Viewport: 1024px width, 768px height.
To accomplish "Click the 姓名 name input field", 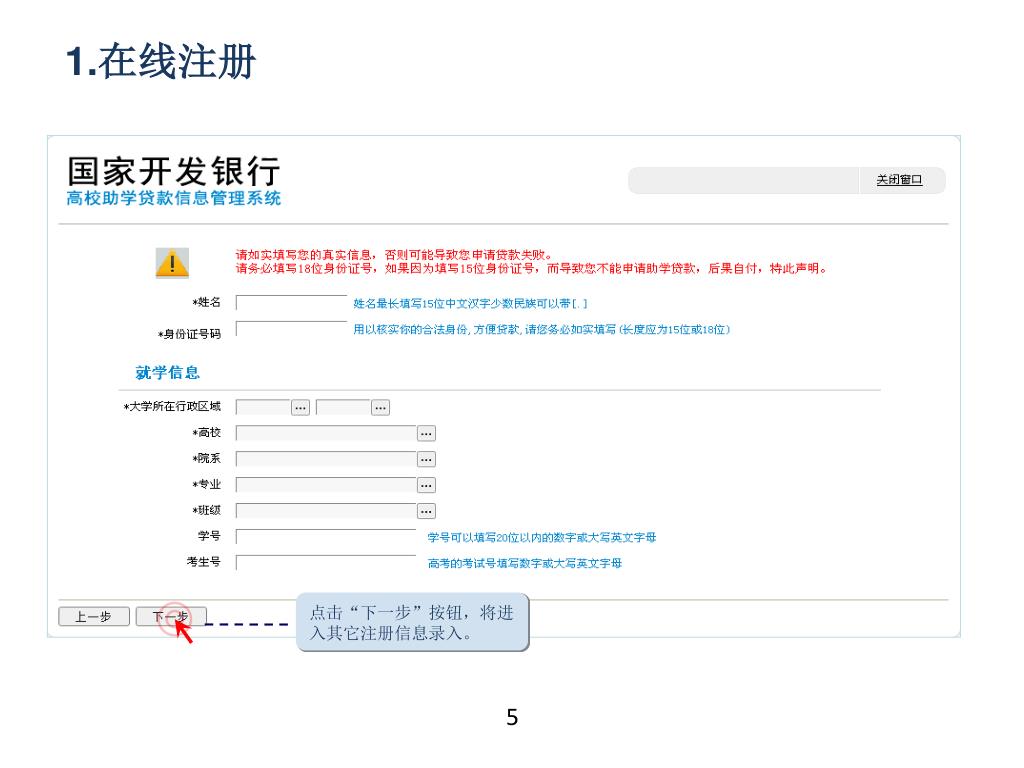I will (x=291, y=303).
